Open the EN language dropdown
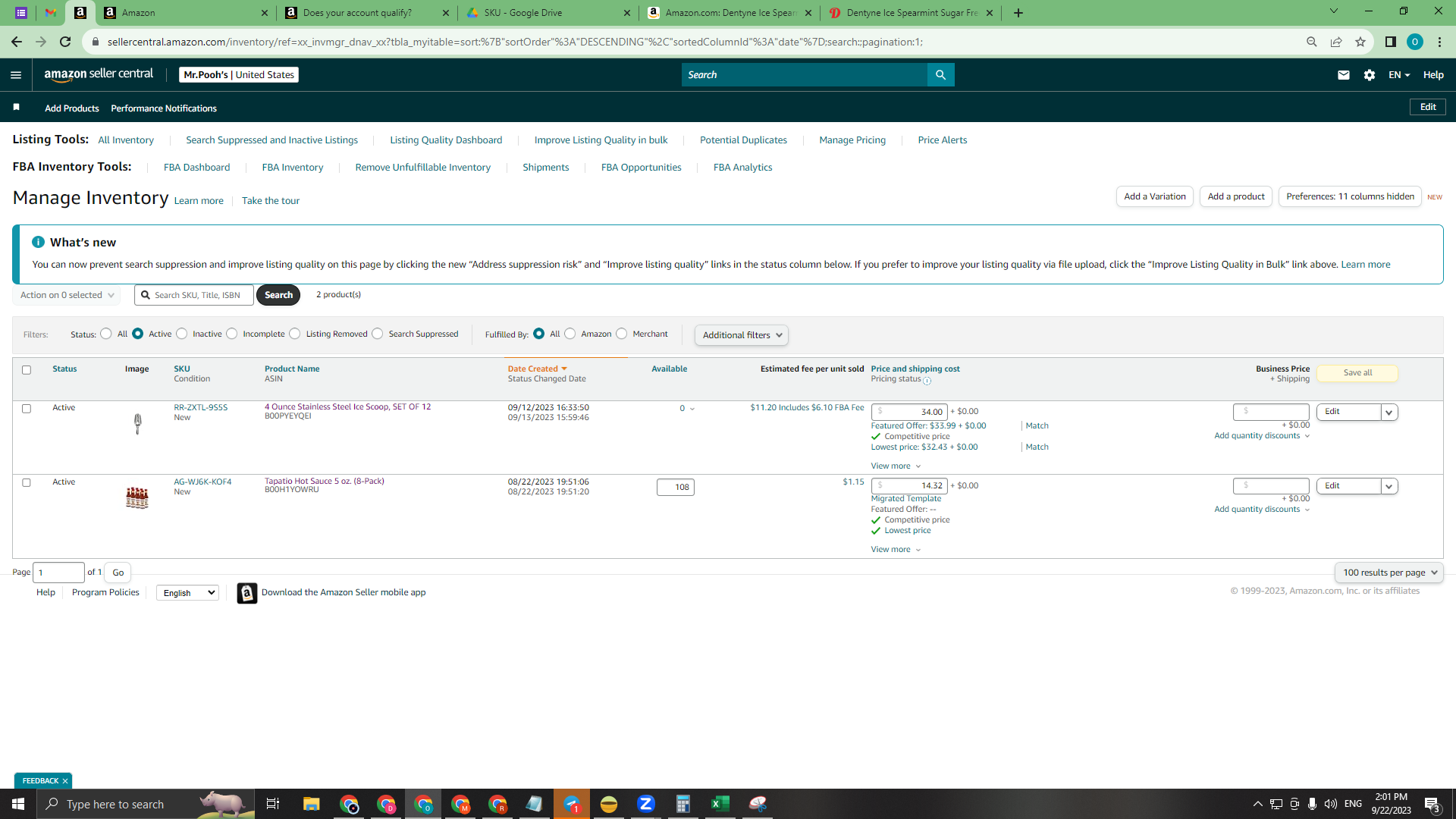This screenshot has height=819, width=1456. [x=1398, y=74]
